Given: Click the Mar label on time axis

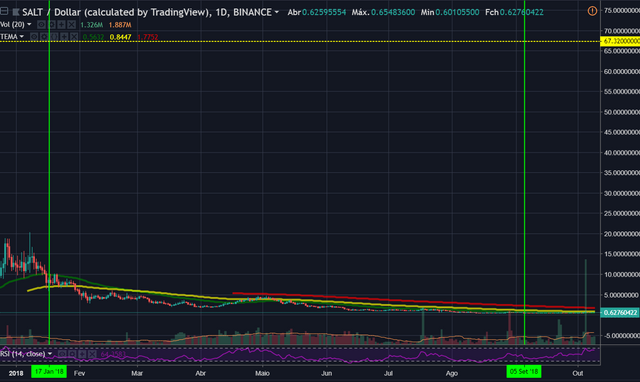Looking at the screenshot, I should pos(137,373).
